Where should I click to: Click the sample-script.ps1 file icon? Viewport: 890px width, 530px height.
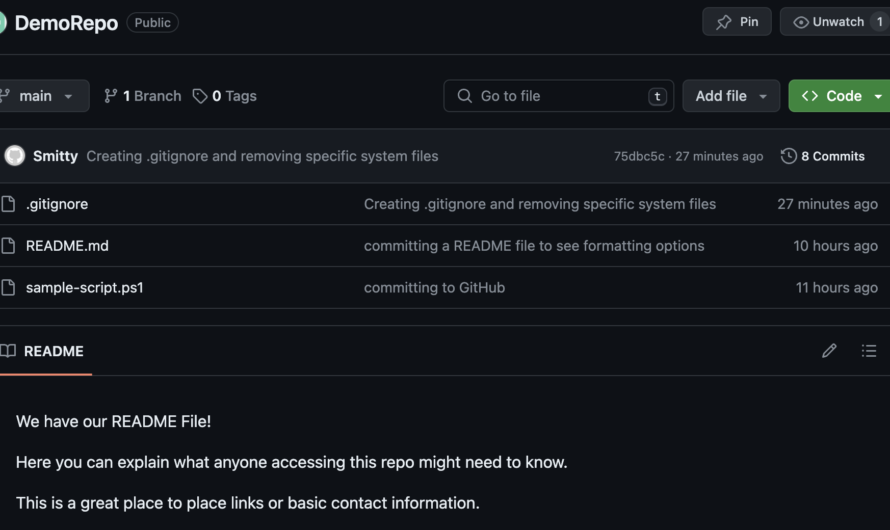coord(8,288)
